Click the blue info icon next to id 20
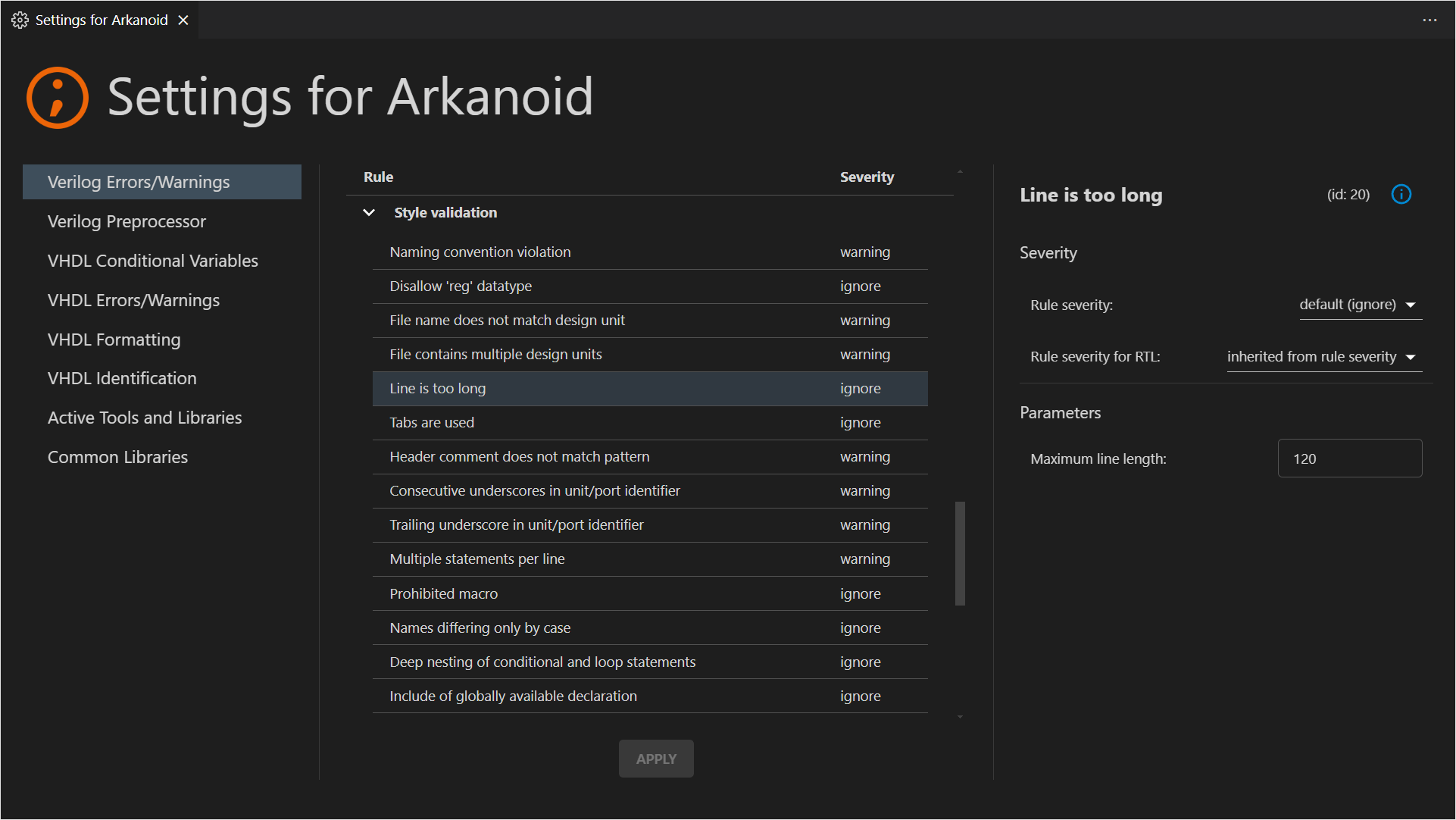 click(1401, 195)
